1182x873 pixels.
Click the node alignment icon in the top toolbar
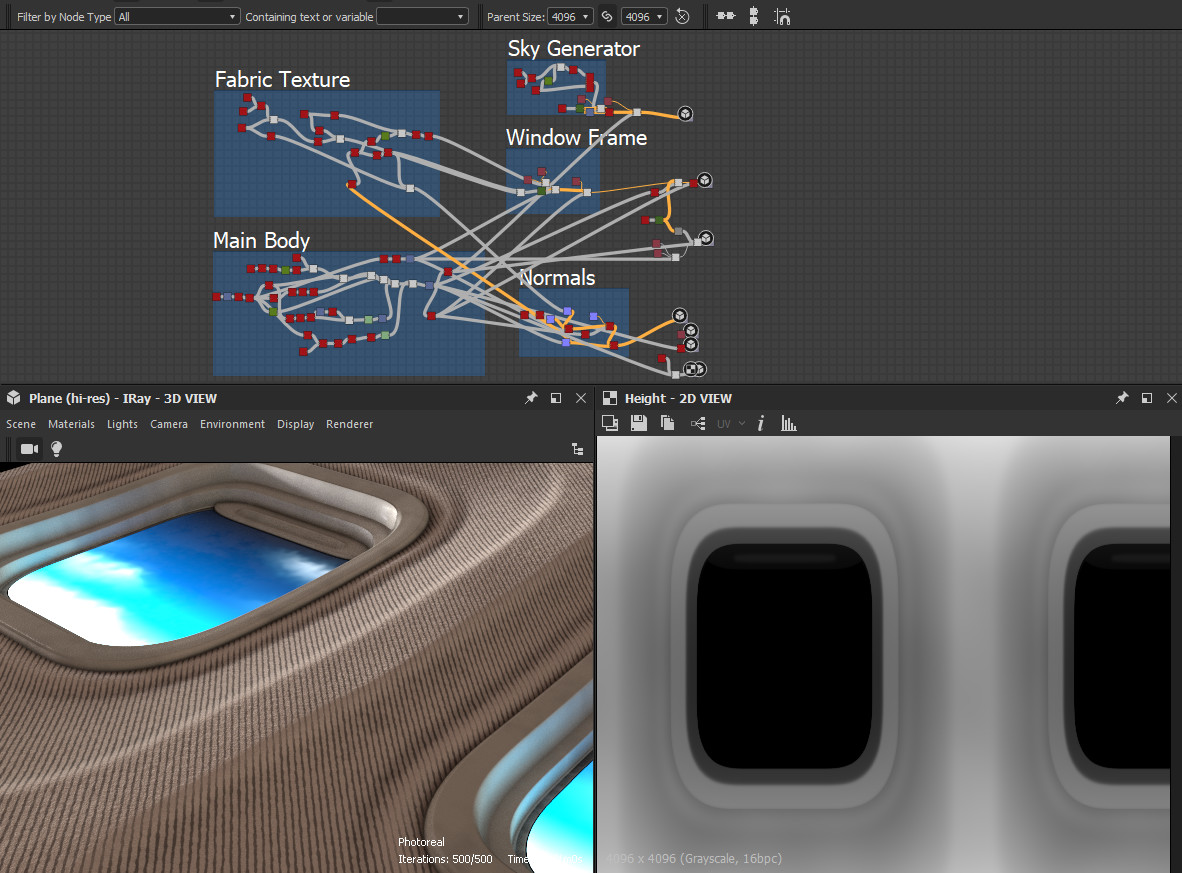pyautogui.click(x=753, y=16)
